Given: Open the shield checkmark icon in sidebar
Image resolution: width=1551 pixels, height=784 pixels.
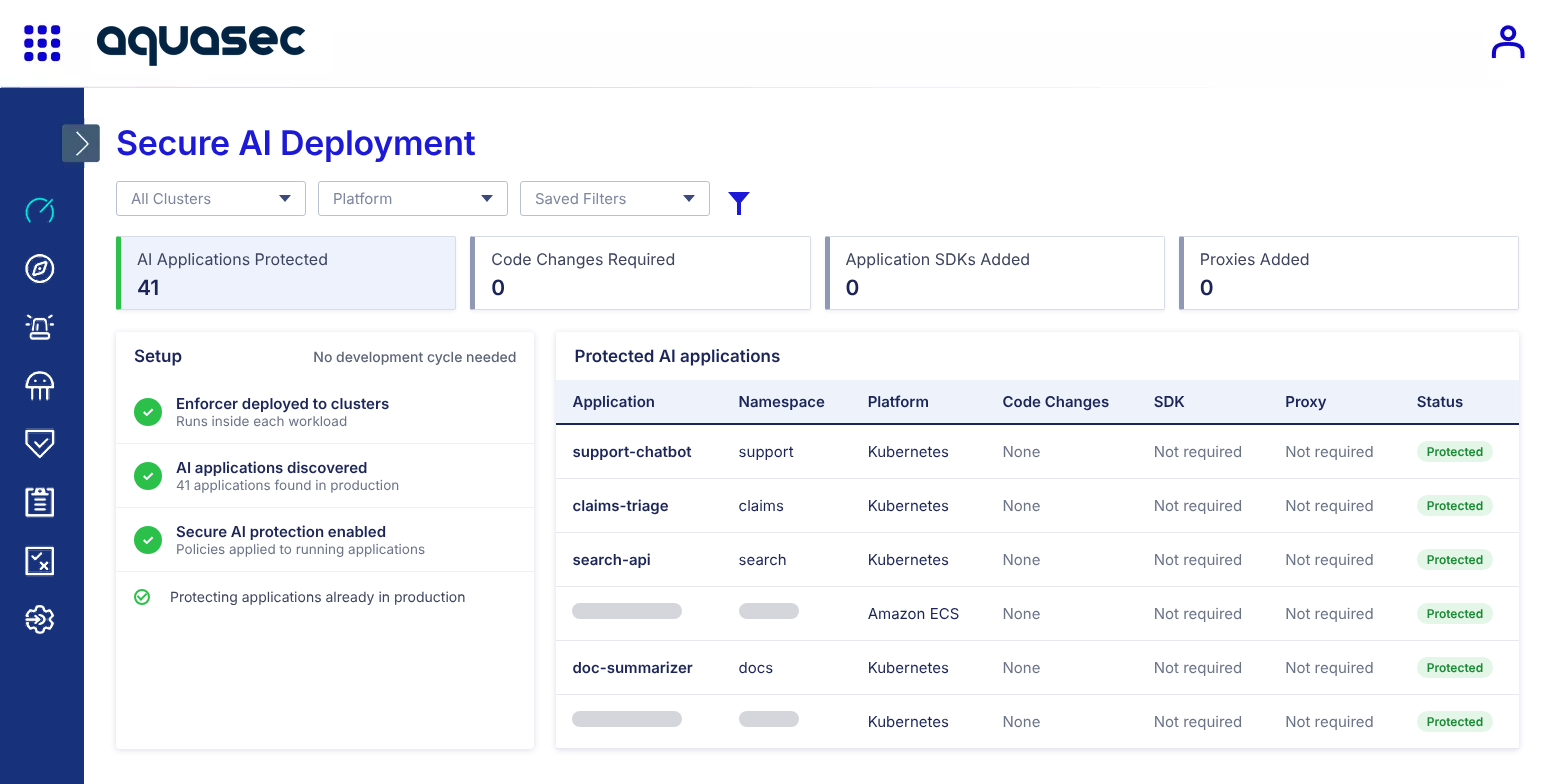Looking at the screenshot, I should point(40,444).
